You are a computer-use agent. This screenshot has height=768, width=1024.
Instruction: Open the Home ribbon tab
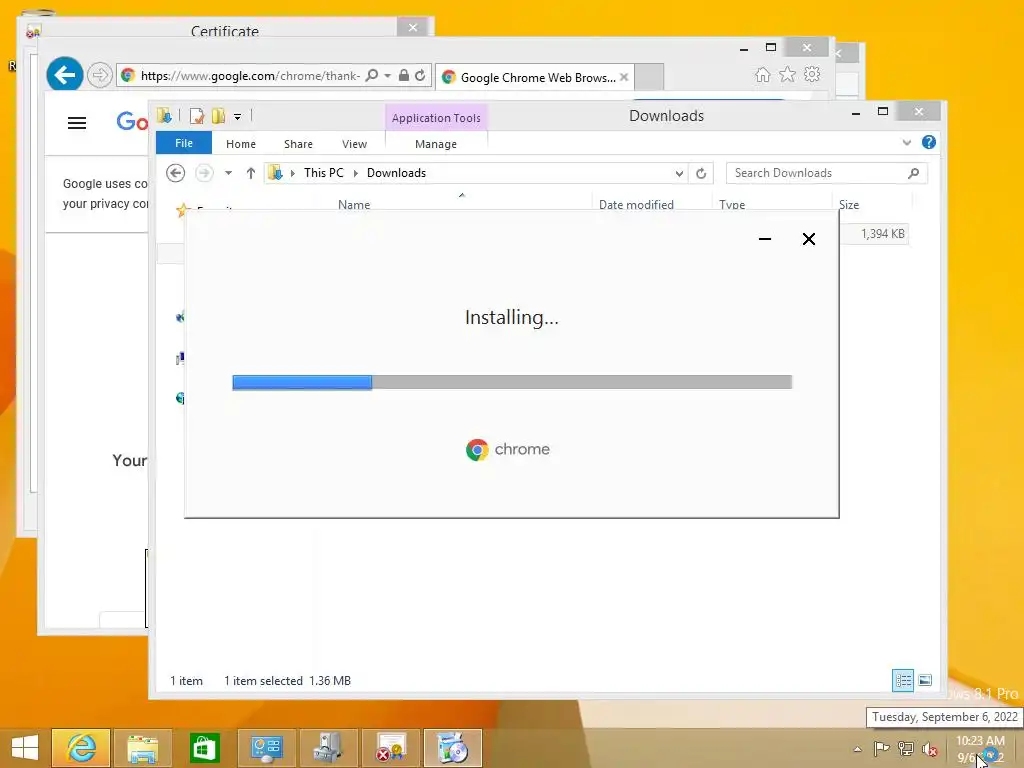coord(241,144)
